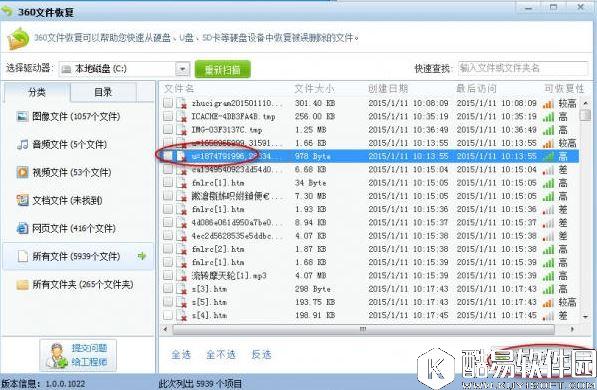Sort by 文件大小 column header
597x390 pixels.
pyautogui.click(x=314, y=89)
